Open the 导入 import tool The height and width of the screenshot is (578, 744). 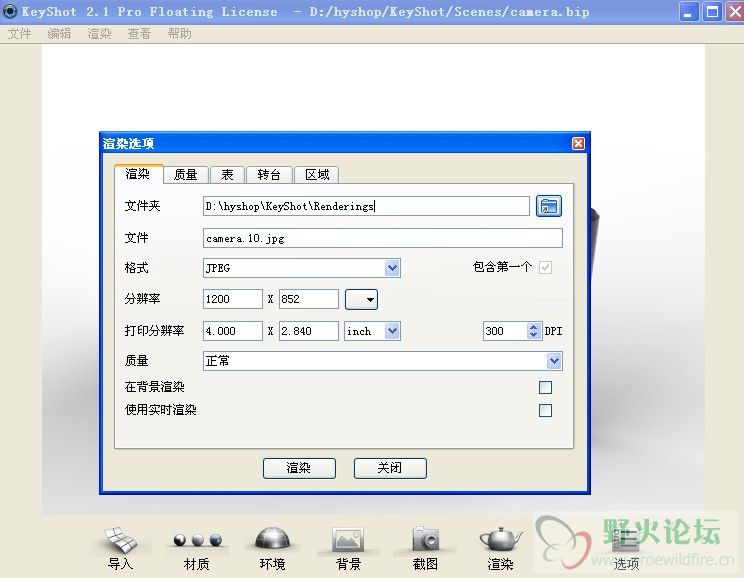point(120,548)
